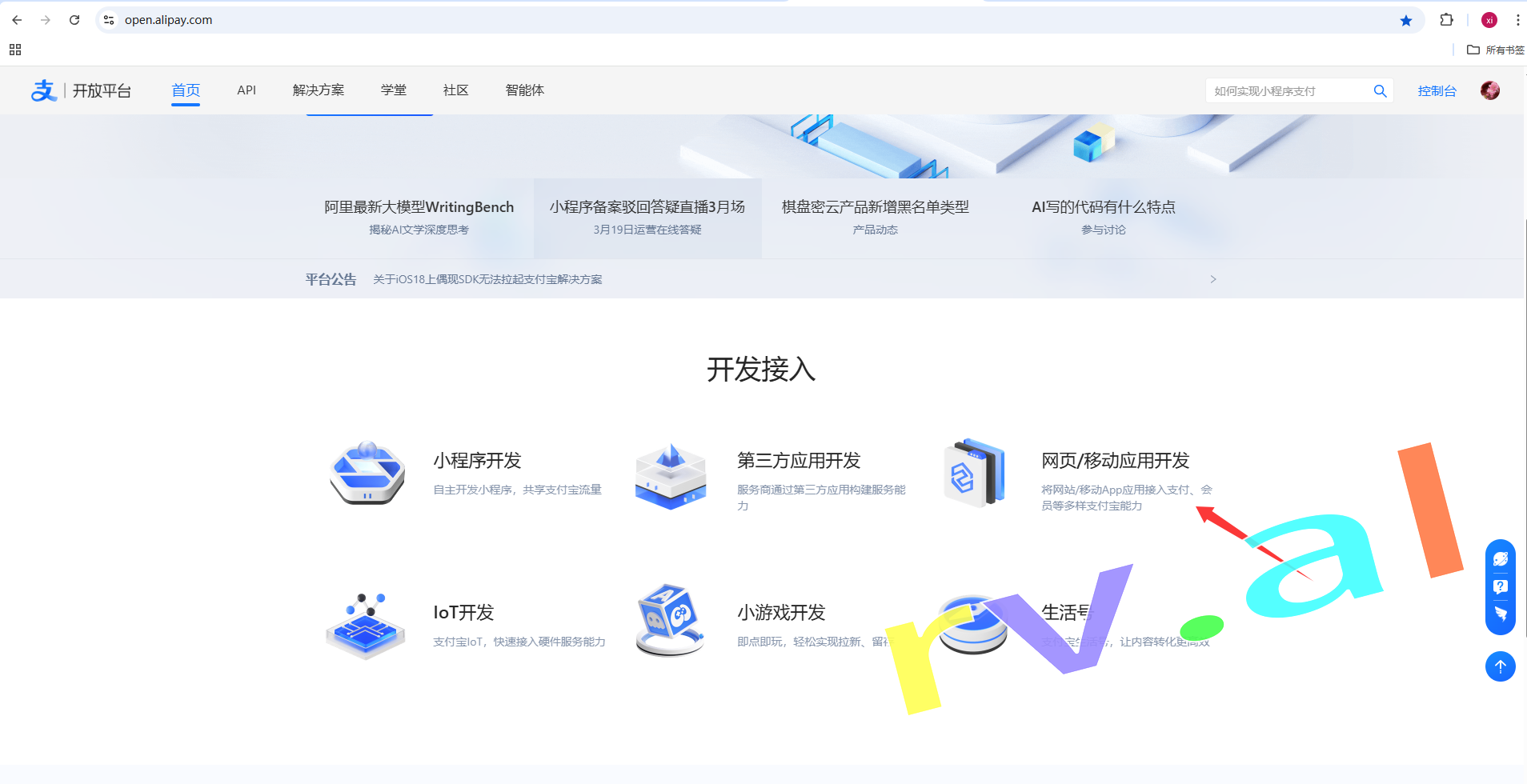Click text 服务商通过第三方应用构建服务能力
The width and height of the screenshot is (1527, 784).
coord(822,498)
